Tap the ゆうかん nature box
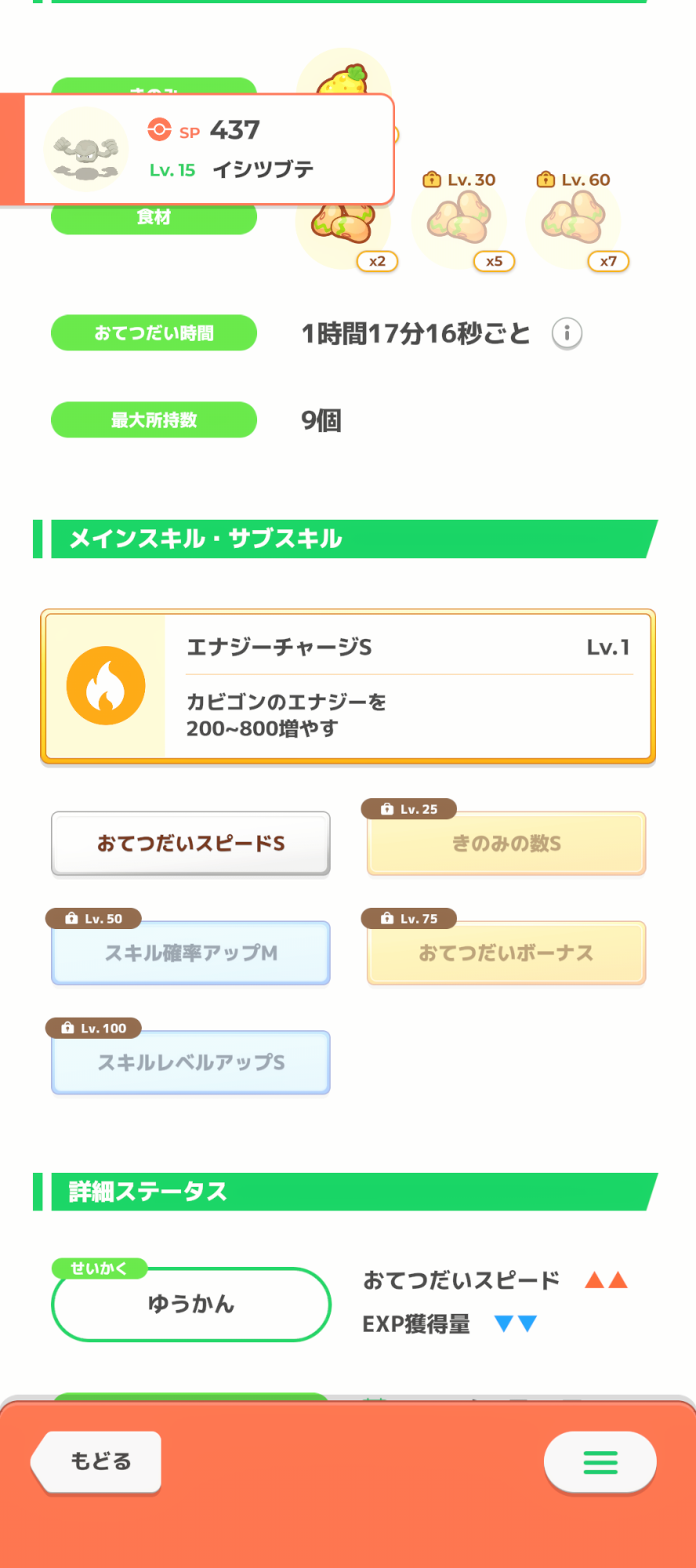The image size is (696, 1568). [190, 1305]
